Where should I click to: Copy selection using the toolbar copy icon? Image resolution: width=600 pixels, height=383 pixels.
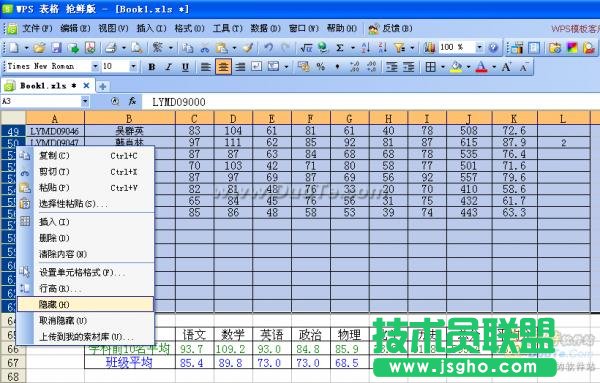click(x=187, y=47)
